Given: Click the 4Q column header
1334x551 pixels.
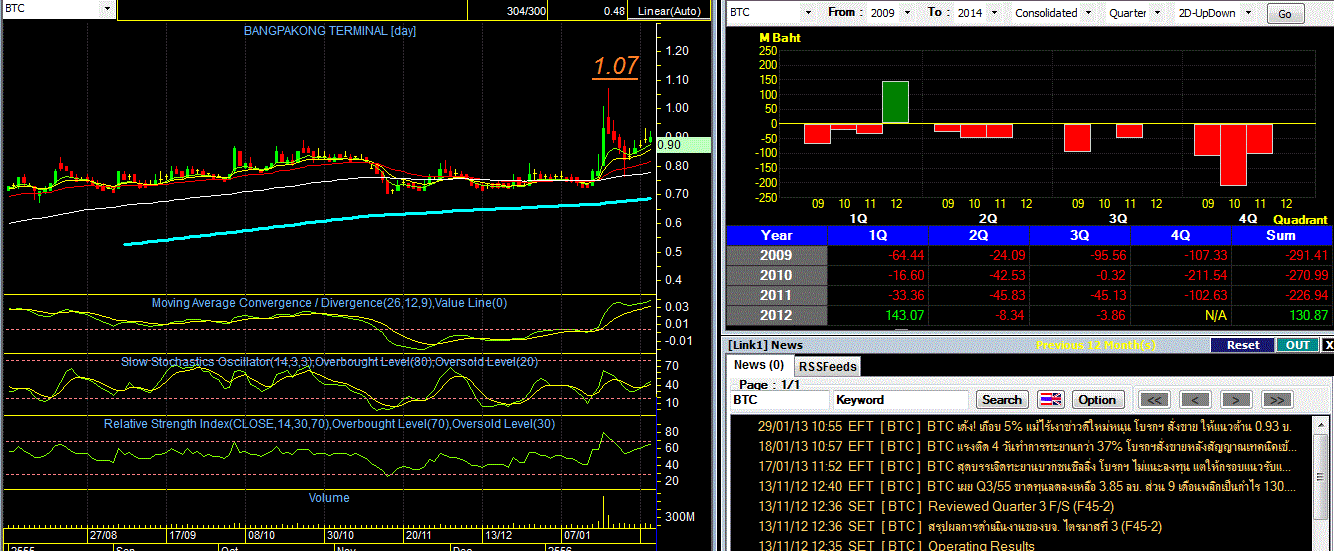Looking at the screenshot, I should 1180,235.
